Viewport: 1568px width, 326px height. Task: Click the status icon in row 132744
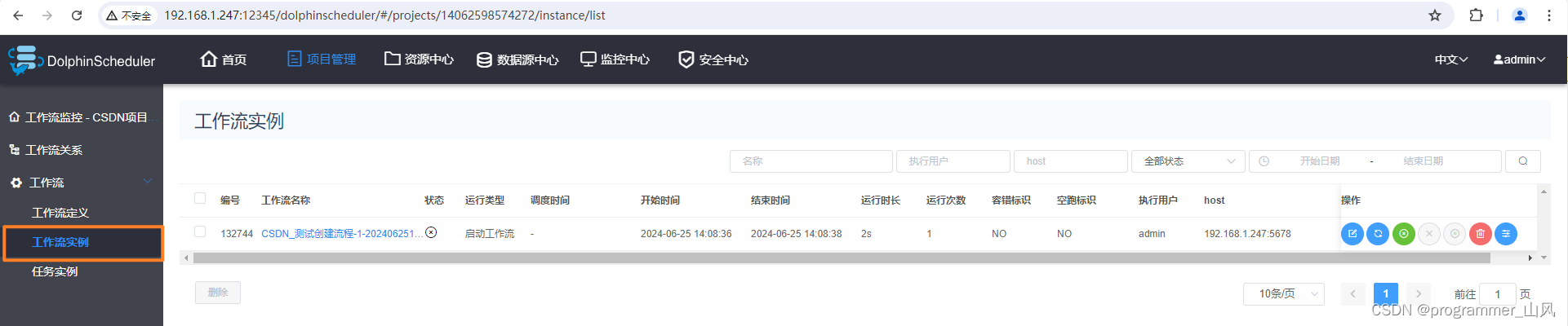[x=431, y=232]
